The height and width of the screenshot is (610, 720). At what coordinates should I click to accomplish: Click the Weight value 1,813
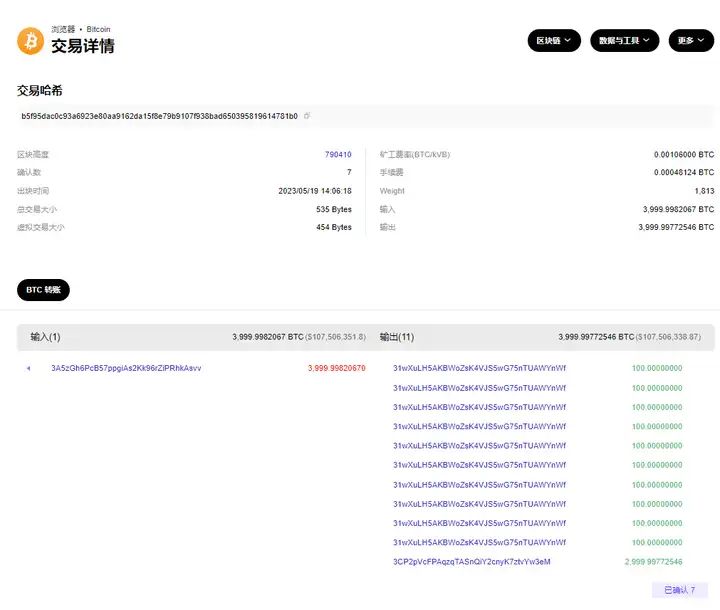[704, 191]
